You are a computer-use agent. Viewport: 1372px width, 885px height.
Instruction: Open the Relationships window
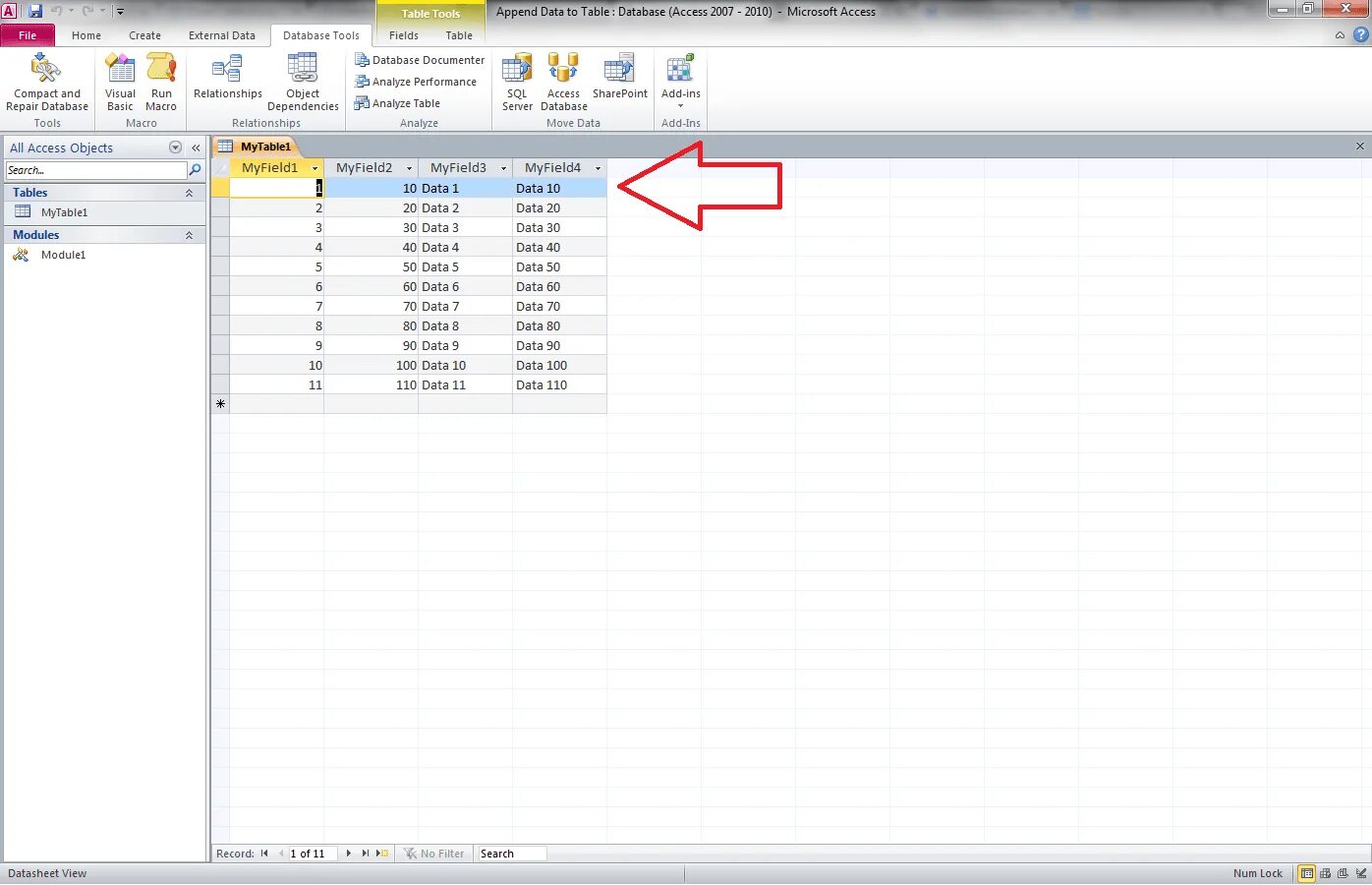point(228,78)
